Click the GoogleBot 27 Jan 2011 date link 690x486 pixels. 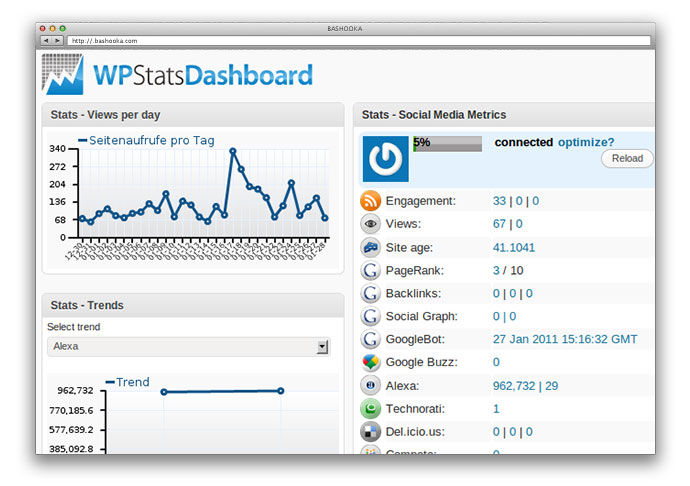[565, 339]
